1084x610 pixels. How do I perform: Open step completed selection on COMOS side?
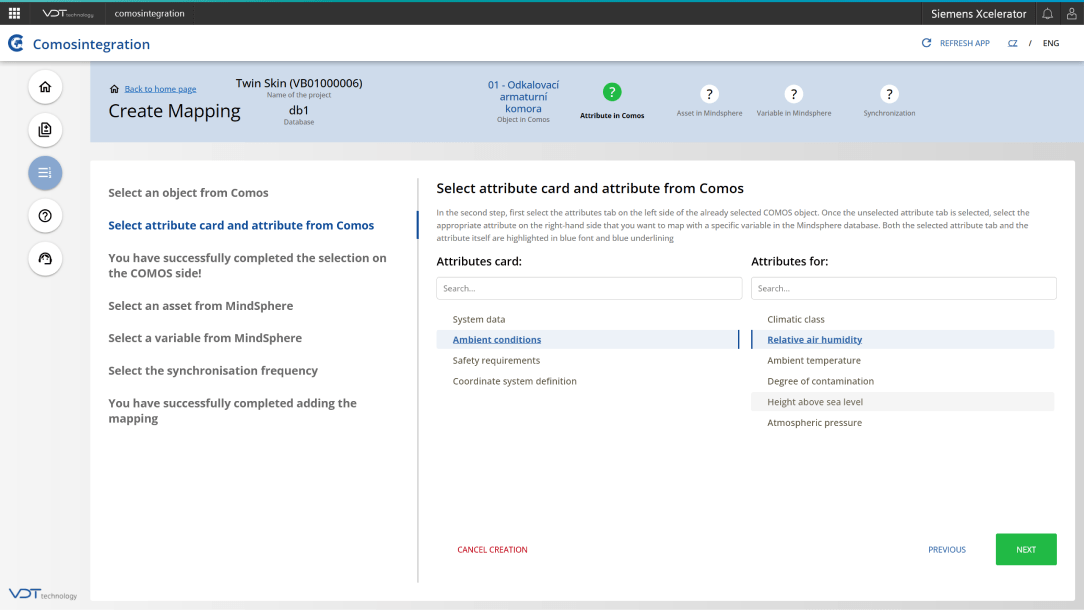[x=247, y=266]
